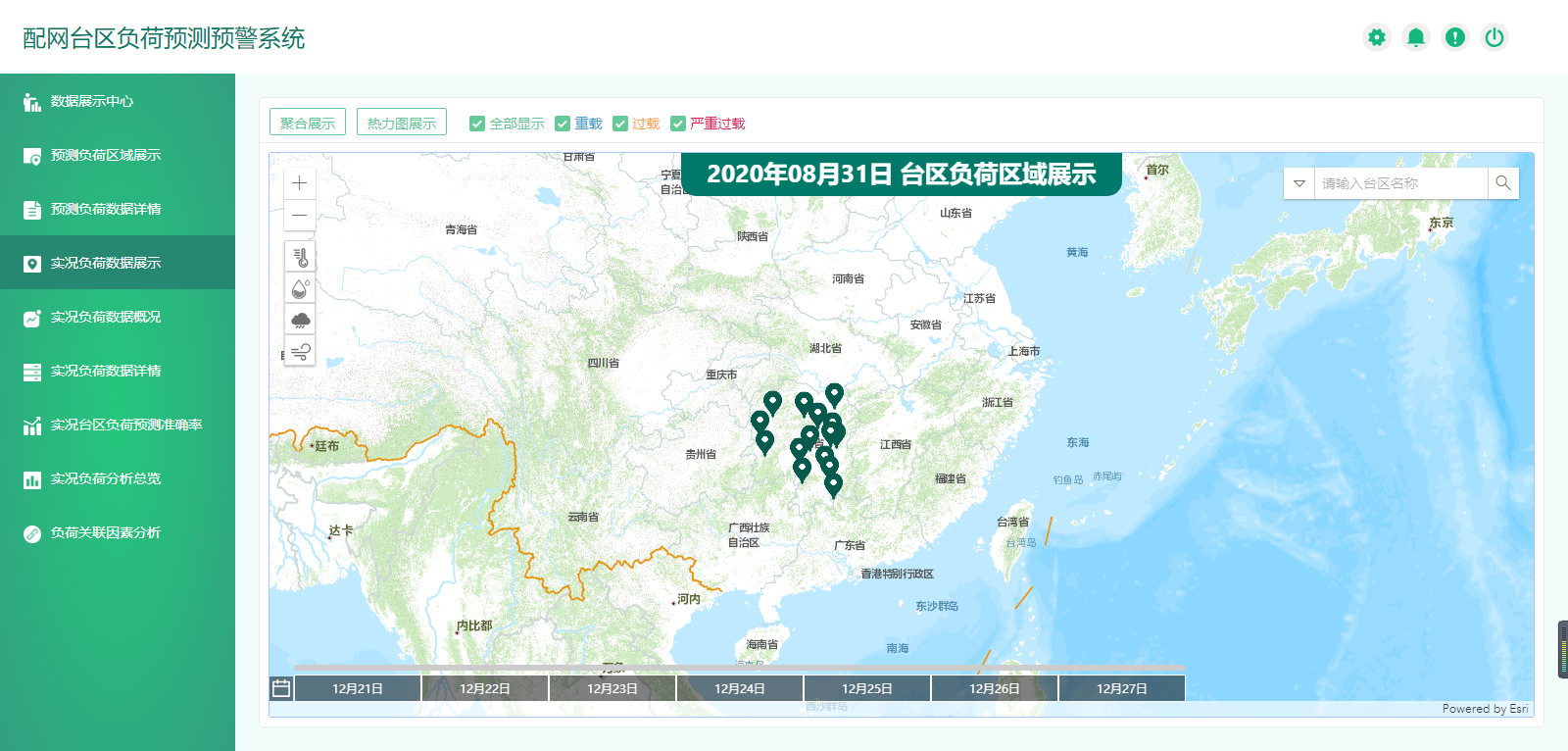Click the gray timeline scrollbar above dates
Image resolution: width=1568 pixels, height=751 pixels.
coord(740,668)
